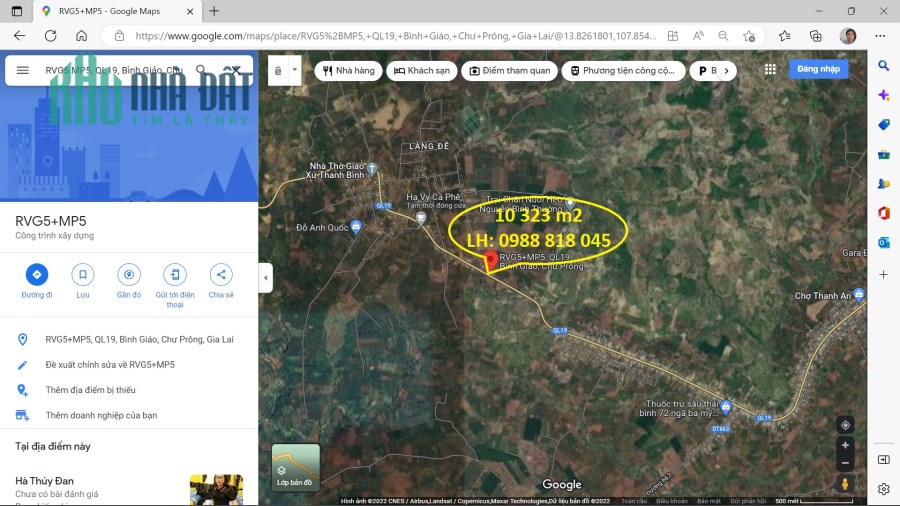This screenshot has height=506, width=900.
Task: Click the Đăng nhập sign-in button
Action: pos(818,69)
